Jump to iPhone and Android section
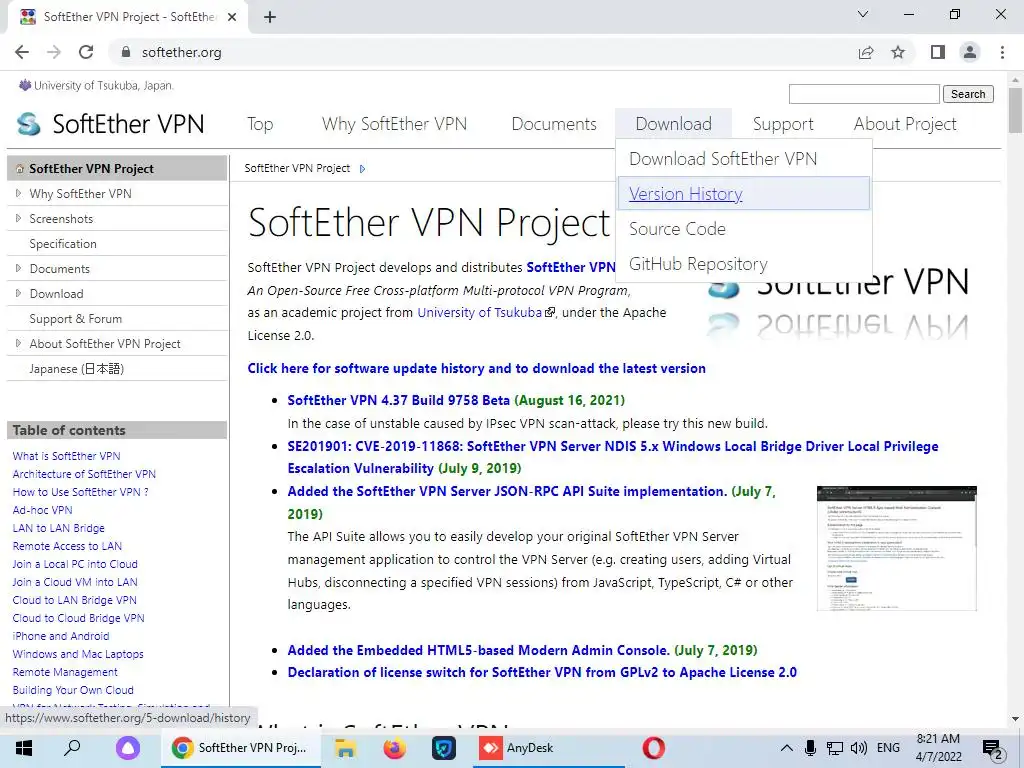 tap(61, 635)
